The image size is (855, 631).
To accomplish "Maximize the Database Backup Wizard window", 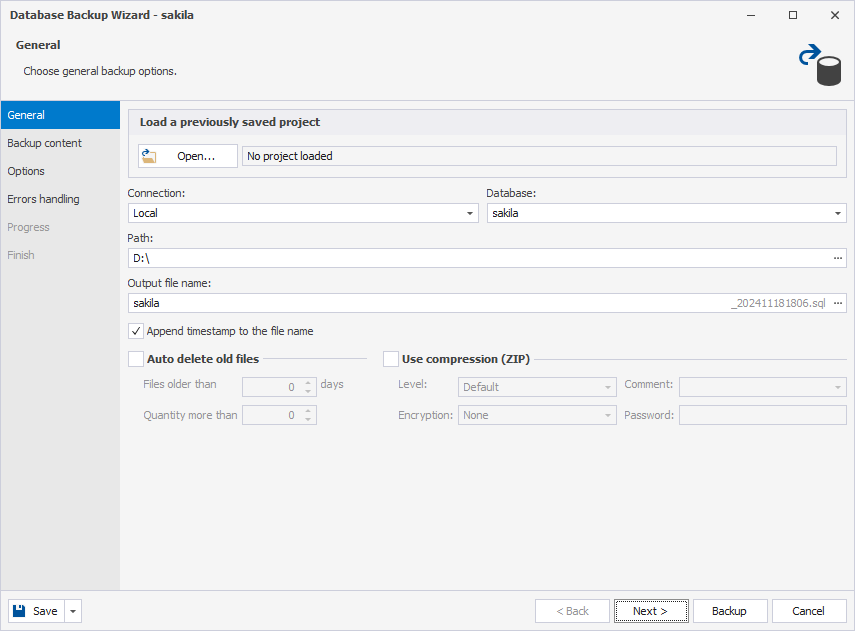I will pyautogui.click(x=793, y=15).
